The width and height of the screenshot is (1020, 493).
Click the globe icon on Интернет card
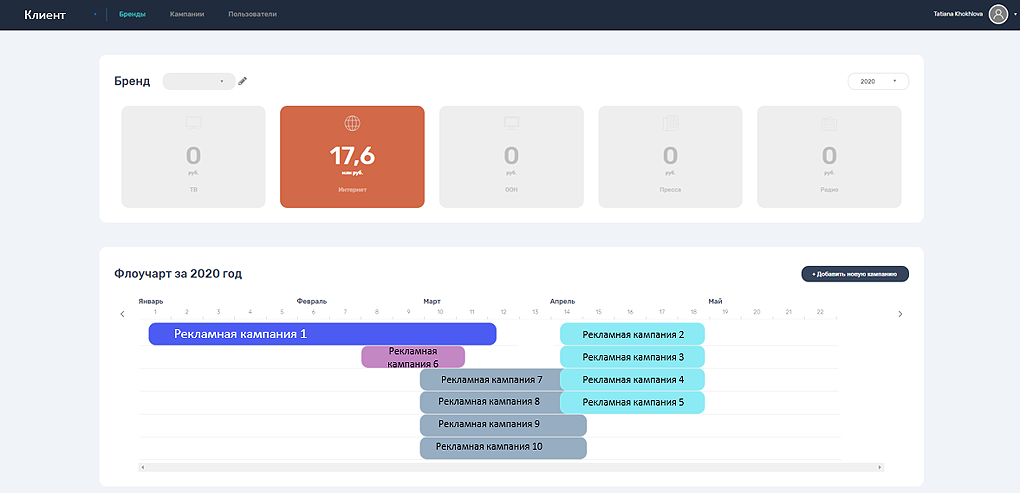[x=352, y=124]
